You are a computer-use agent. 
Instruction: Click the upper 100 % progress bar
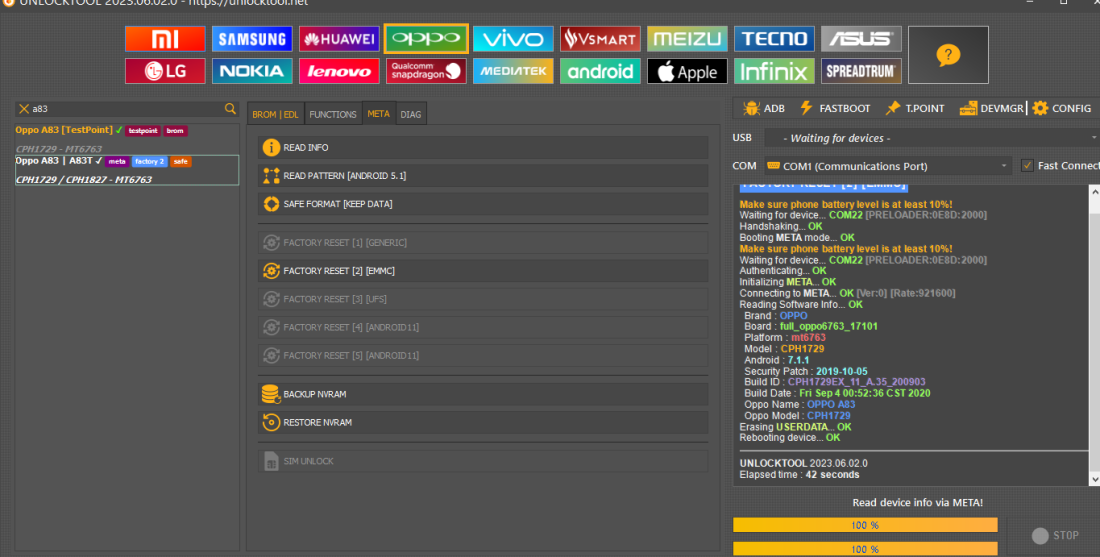[865, 525]
